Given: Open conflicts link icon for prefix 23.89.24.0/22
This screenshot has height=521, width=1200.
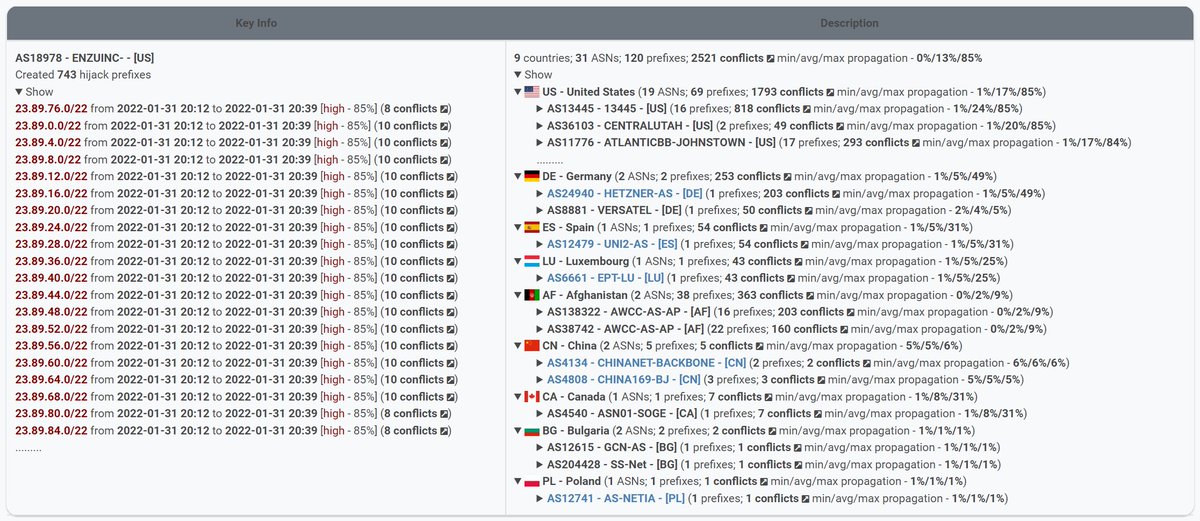Looking at the screenshot, I should pyautogui.click(x=451, y=228).
